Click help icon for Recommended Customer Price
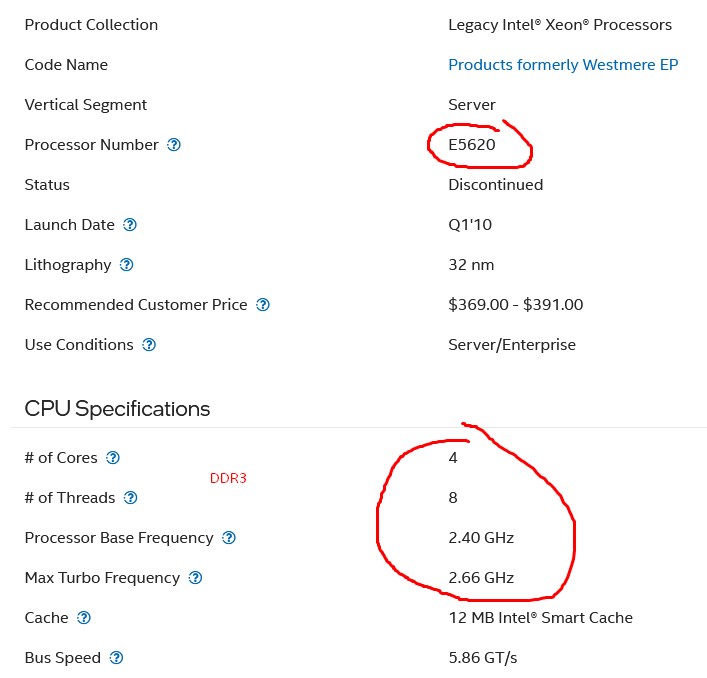The width and height of the screenshot is (707, 678). [263, 305]
